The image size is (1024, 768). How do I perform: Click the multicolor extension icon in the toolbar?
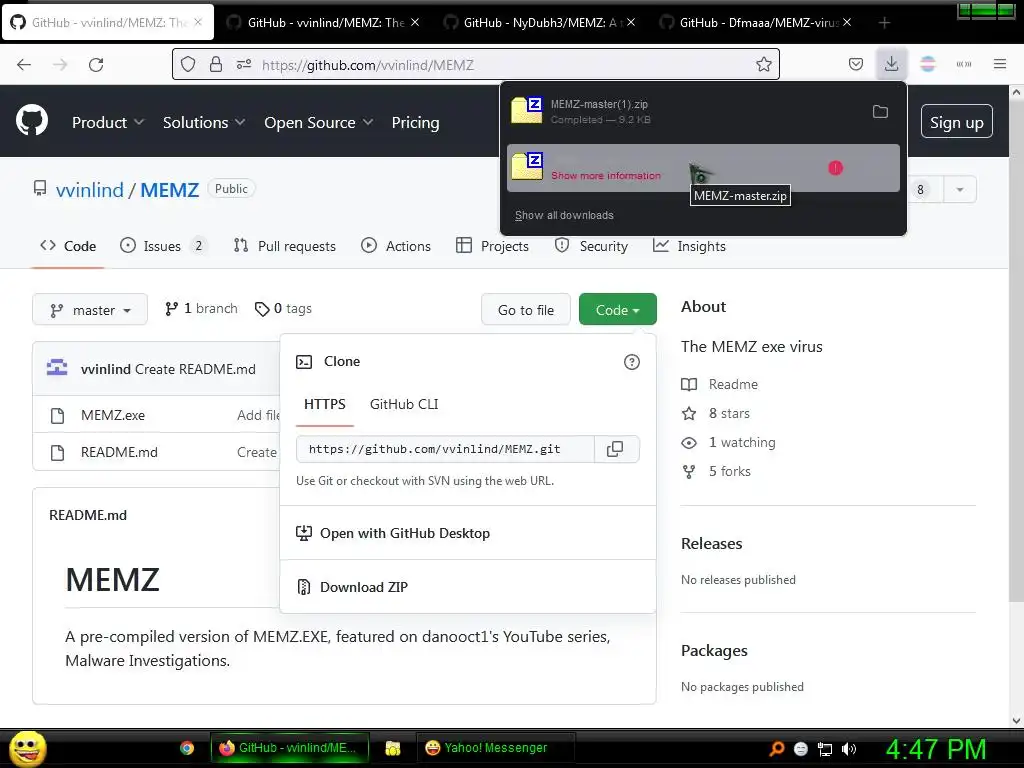point(927,64)
